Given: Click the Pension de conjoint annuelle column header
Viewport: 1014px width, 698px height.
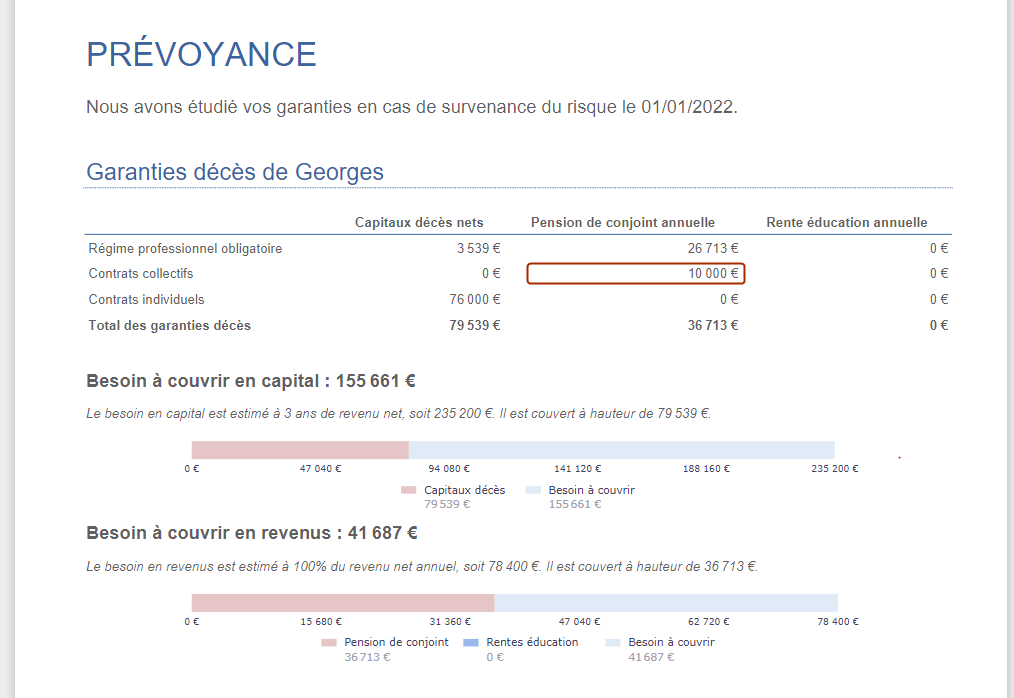Looking at the screenshot, I should tap(622, 222).
